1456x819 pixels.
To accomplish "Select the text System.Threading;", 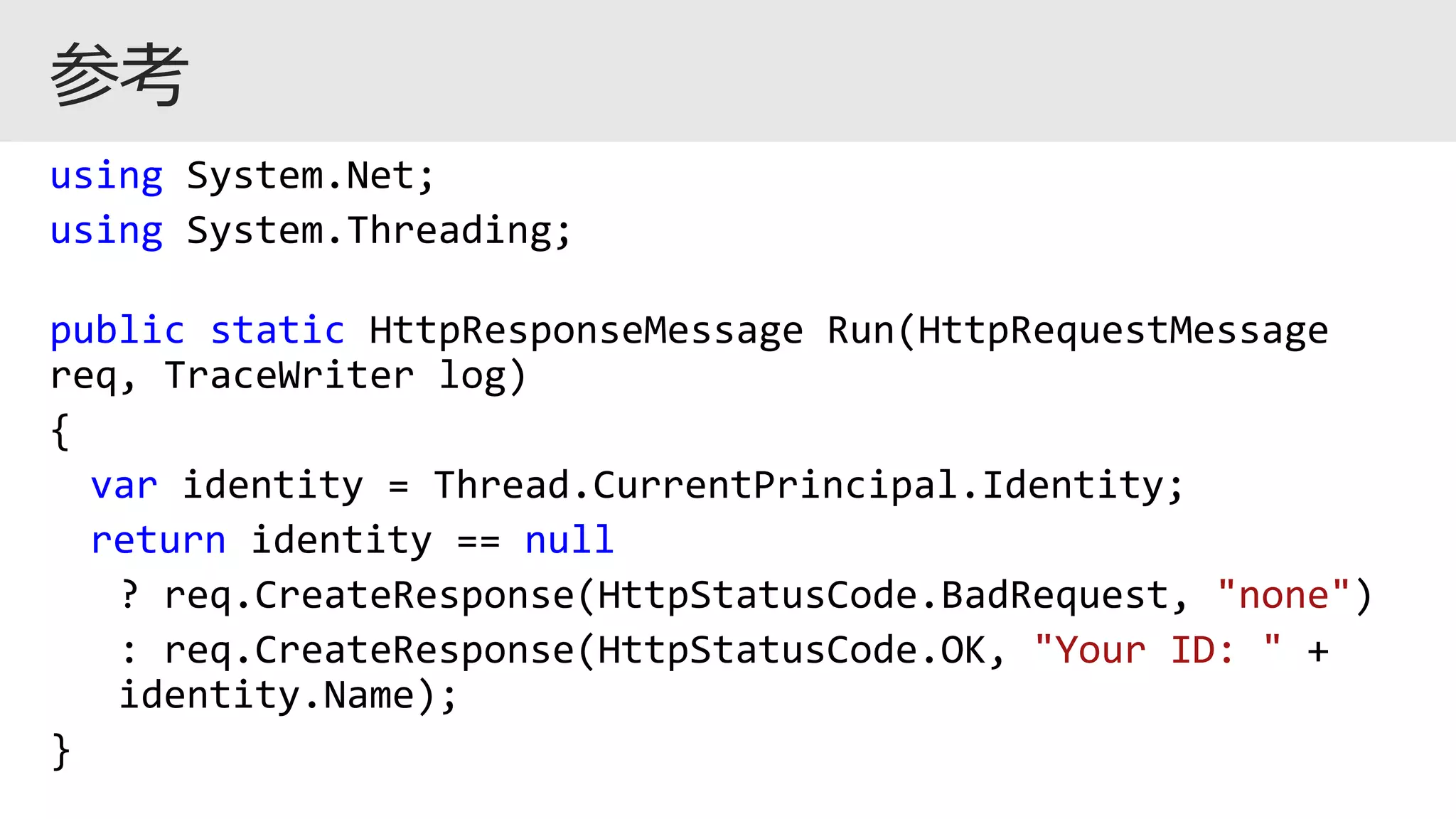I will [379, 231].
